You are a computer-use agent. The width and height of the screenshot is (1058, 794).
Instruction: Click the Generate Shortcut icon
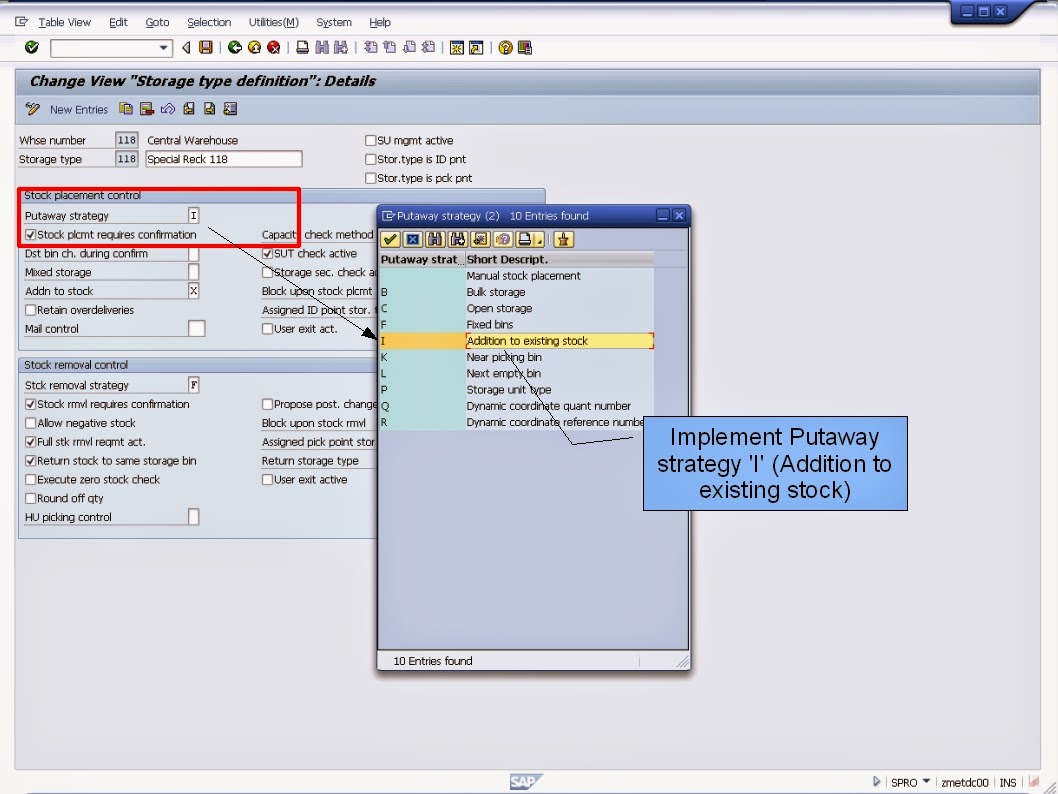[476, 47]
